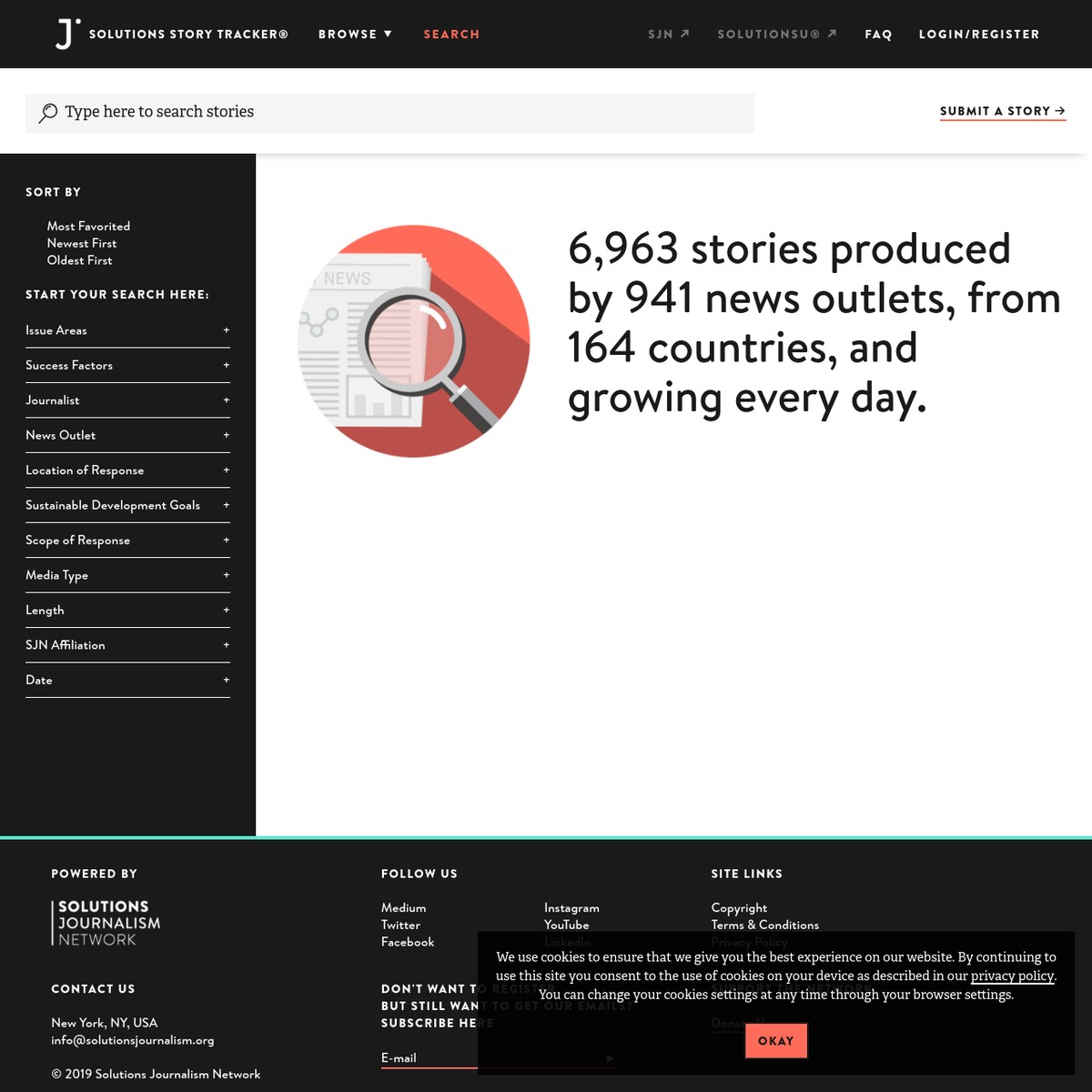Open the Browse dropdown menu
This screenshot has height=1092, width=1092.
point(355,35)
